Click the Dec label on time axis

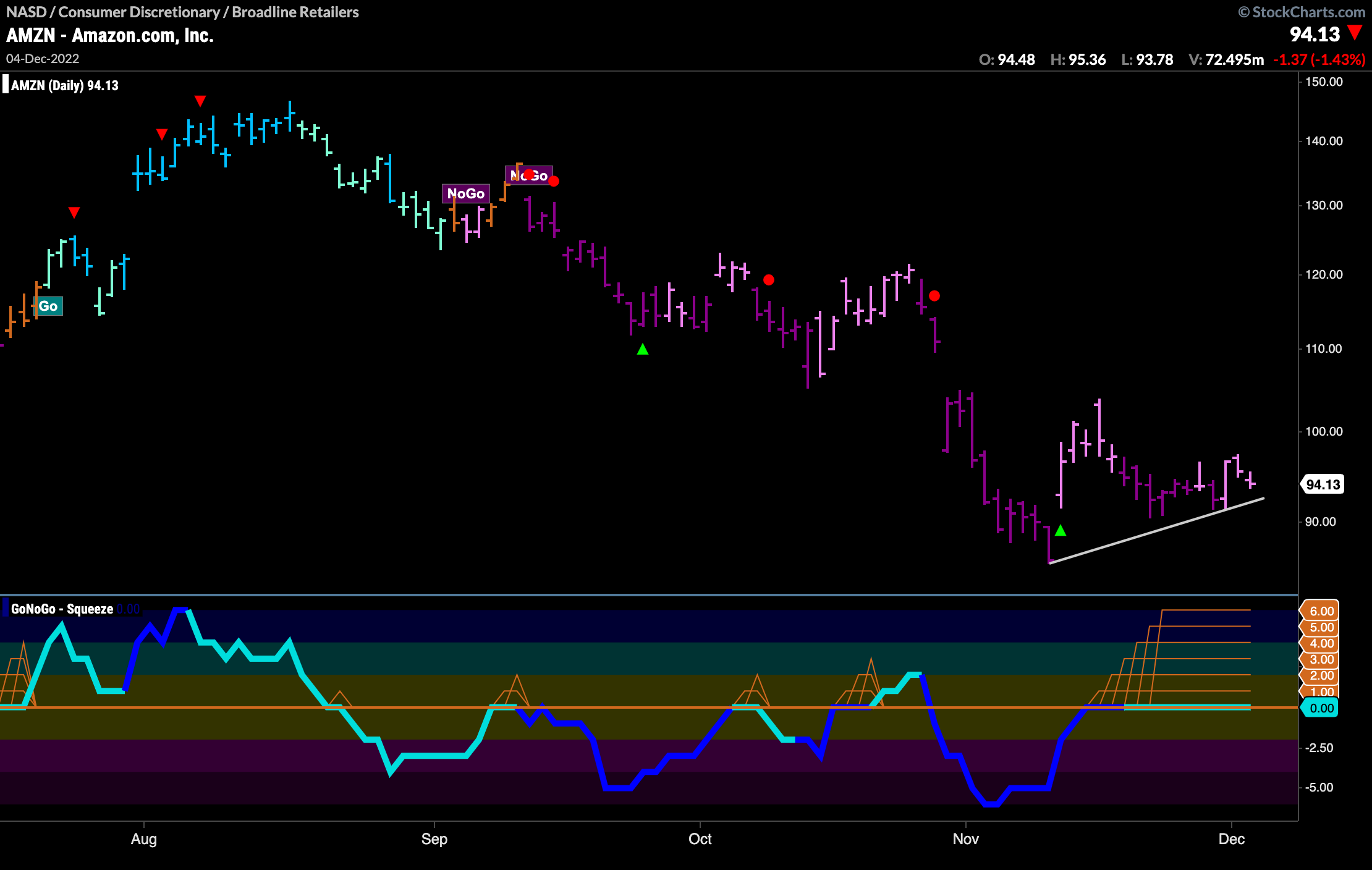(x=1232, y=839)
